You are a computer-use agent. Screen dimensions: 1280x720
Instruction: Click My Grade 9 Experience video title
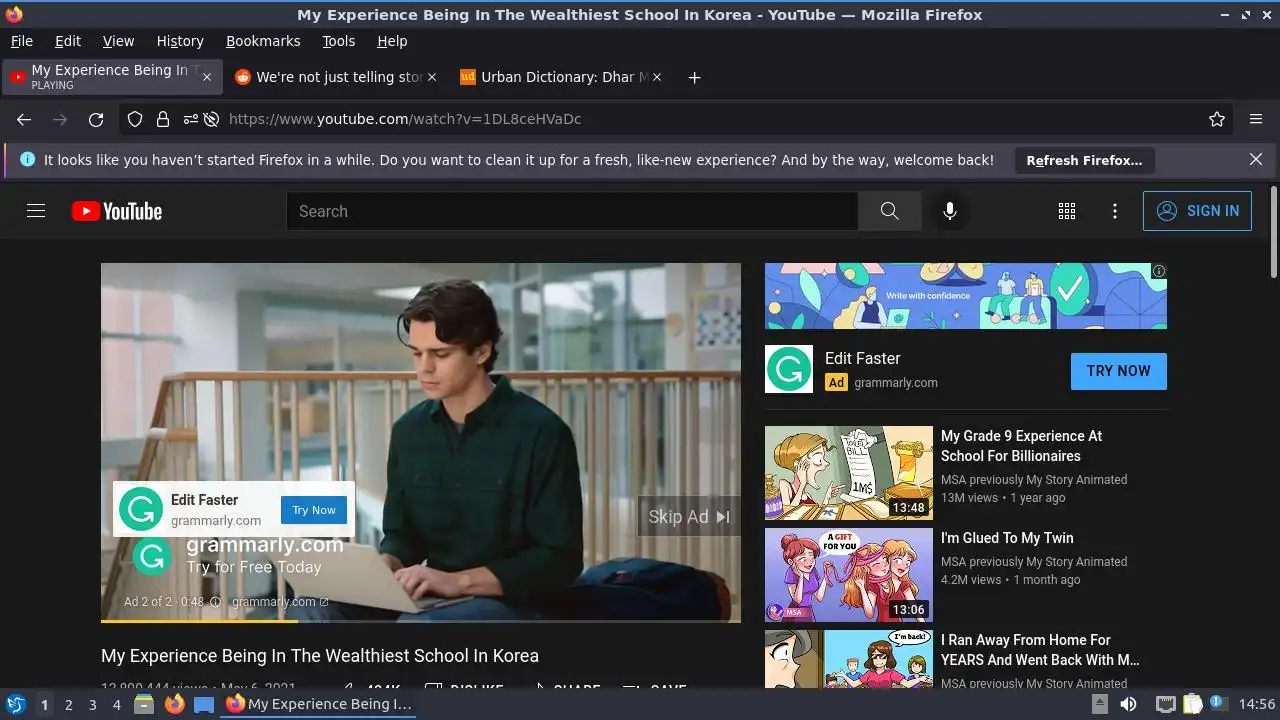1021,446
